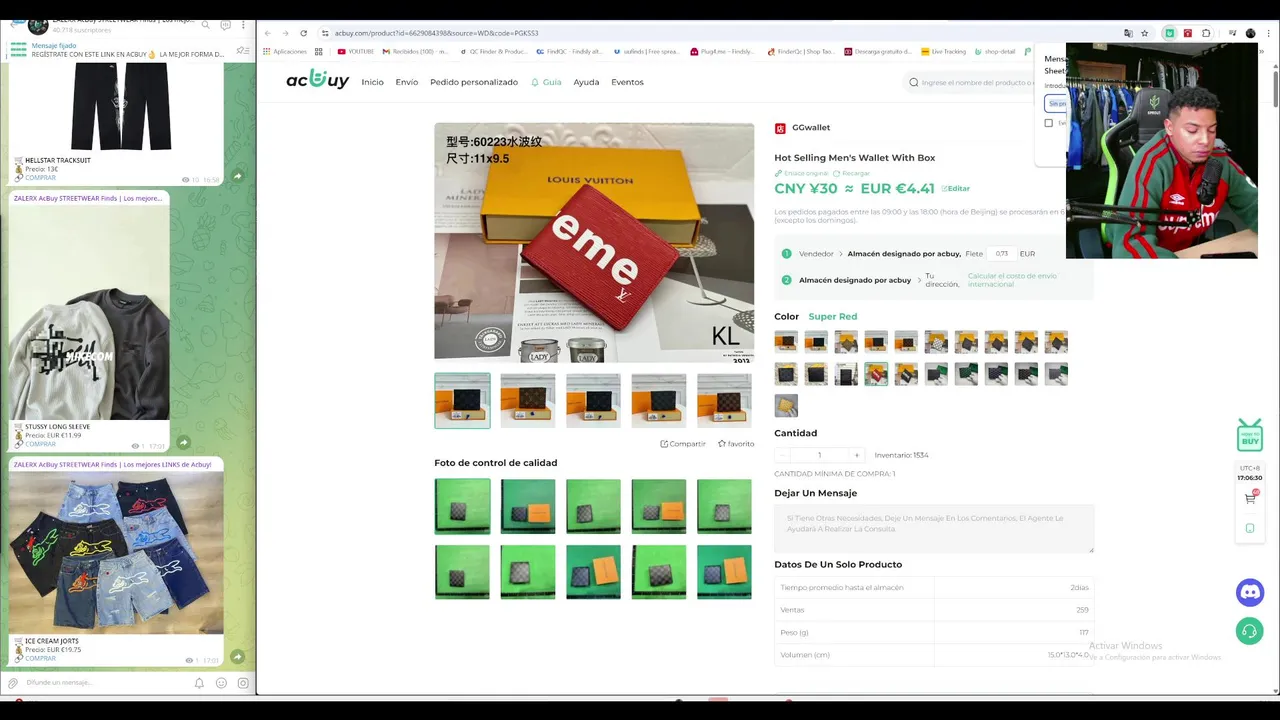Open the Chrome extensions puzzle icon
The width and height of the screenshot is (1280, 720).
[1206, 33]
